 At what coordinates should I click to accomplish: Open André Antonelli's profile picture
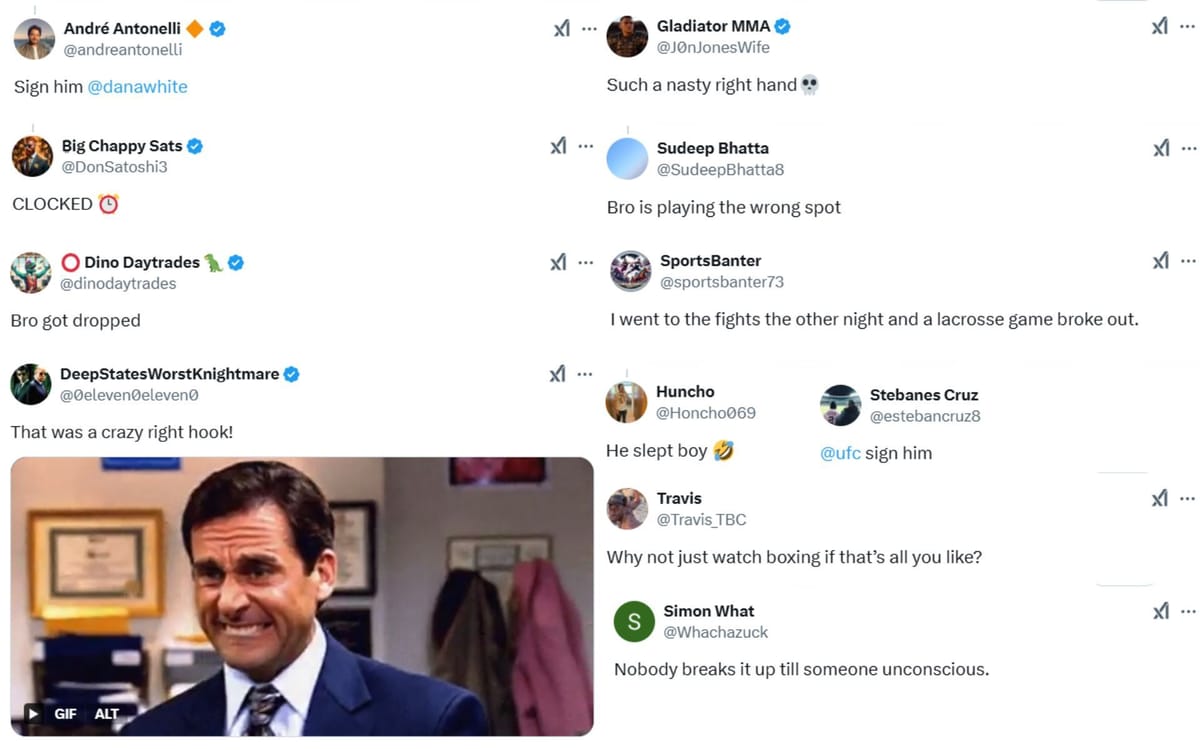[x=34, y=39]
